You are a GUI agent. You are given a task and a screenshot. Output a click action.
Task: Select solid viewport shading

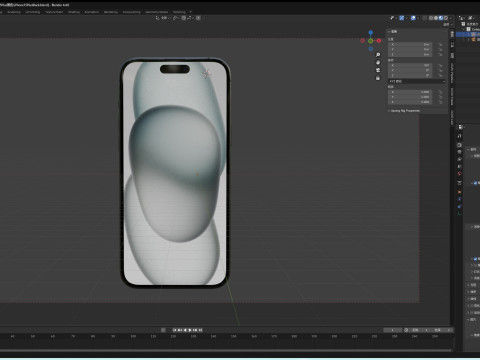point(436,18)
